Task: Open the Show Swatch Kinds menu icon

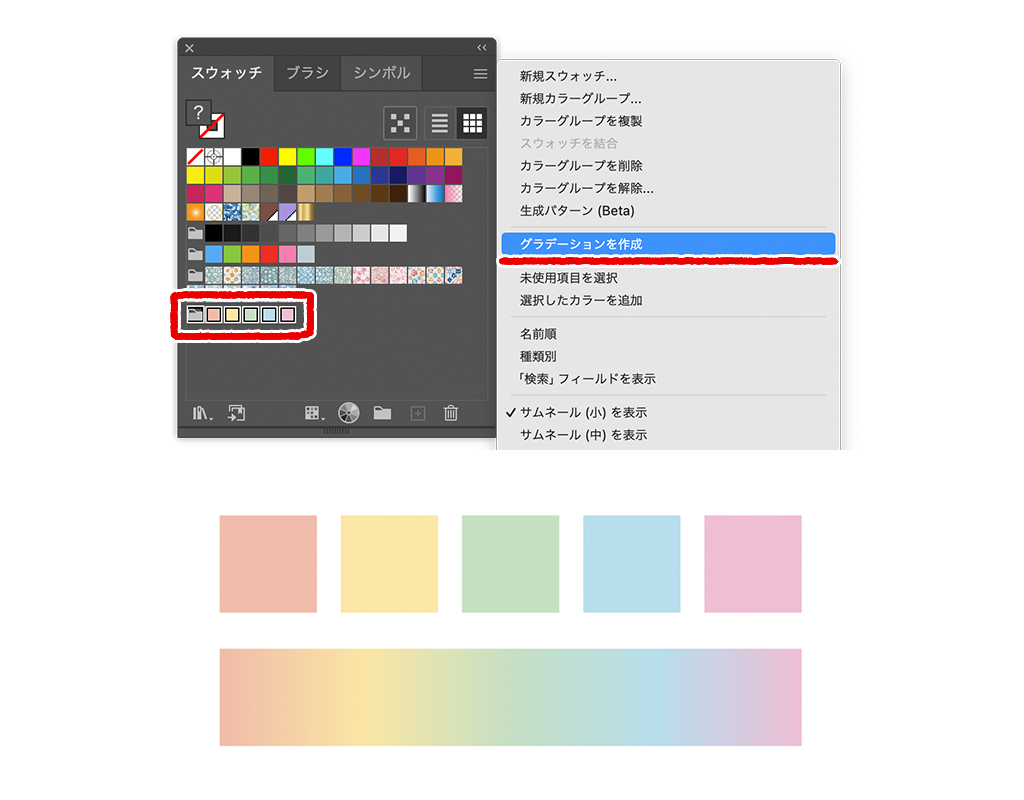Action: tap(314, 413)
